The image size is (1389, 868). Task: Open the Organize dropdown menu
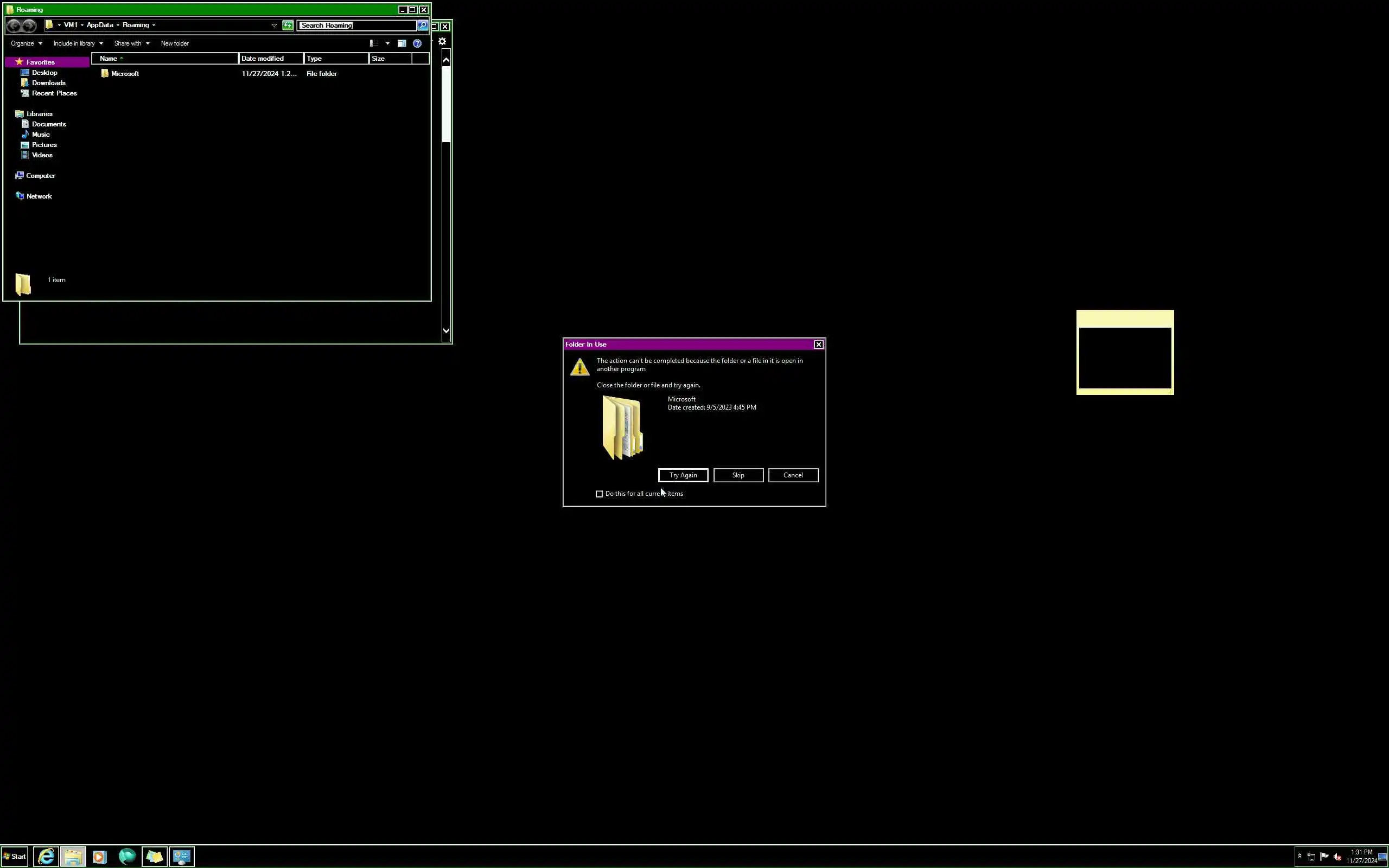(x=27, y=43)
